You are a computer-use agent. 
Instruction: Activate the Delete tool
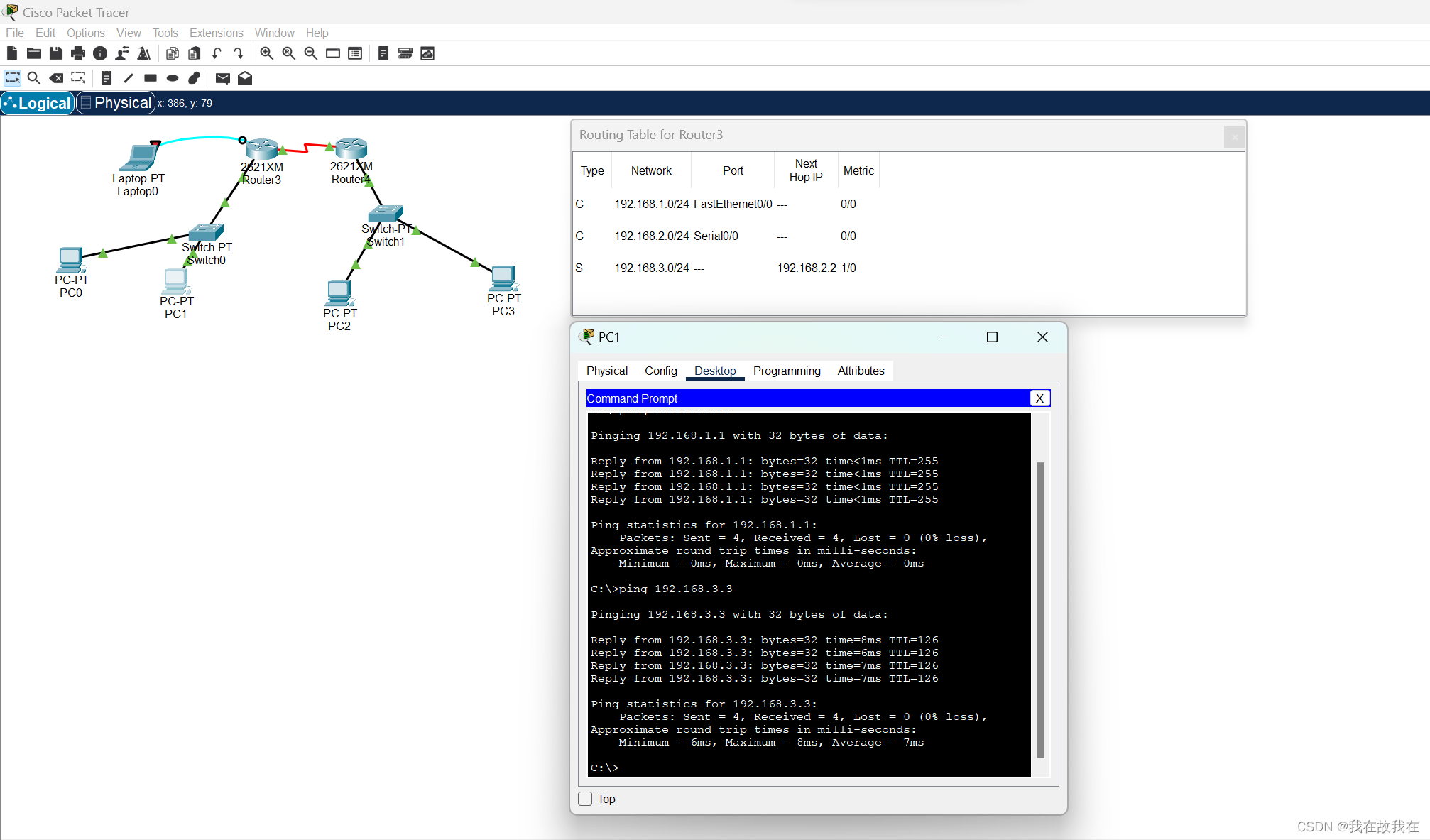click(x=56, y=78)
